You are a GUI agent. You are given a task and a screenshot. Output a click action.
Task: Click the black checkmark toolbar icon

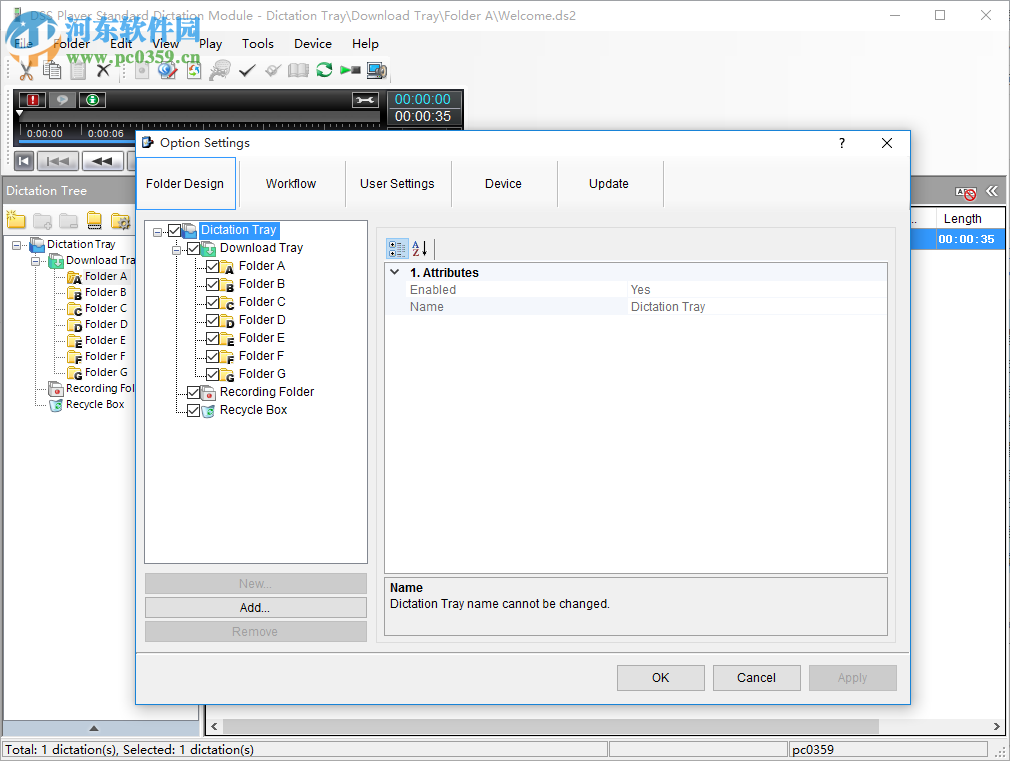tap(247, 70)
